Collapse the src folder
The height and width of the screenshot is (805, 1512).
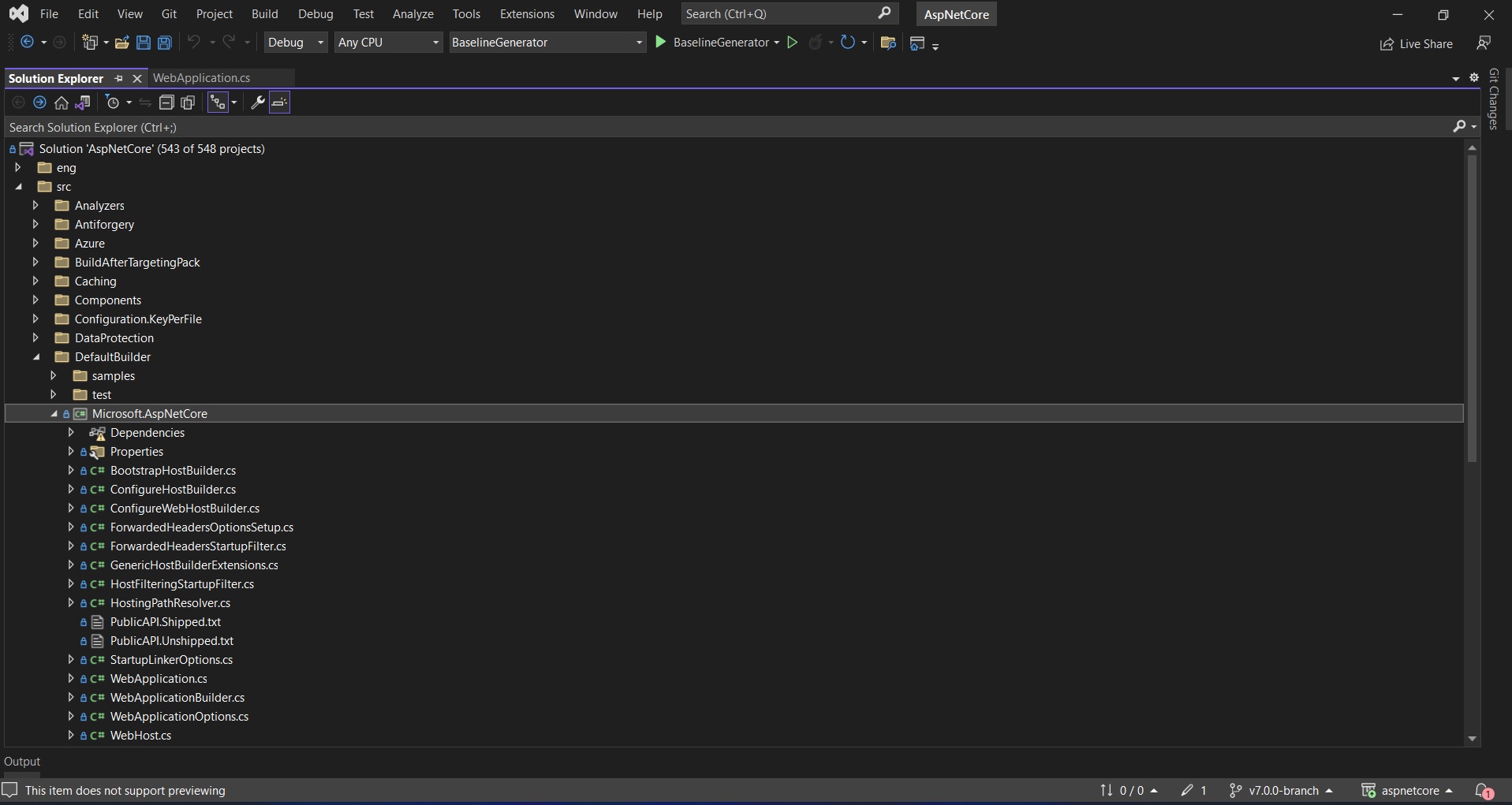tap(18, 187)
